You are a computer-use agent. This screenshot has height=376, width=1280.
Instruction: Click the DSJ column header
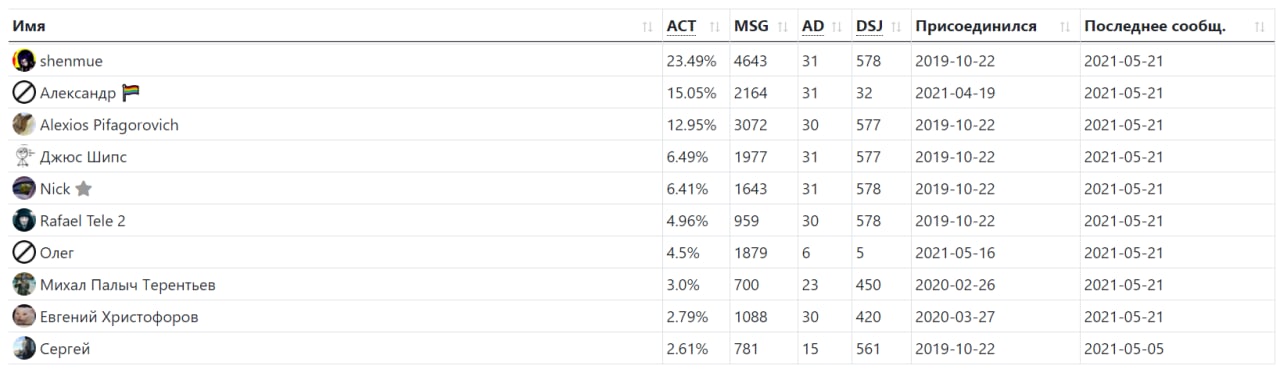point(869,26)
